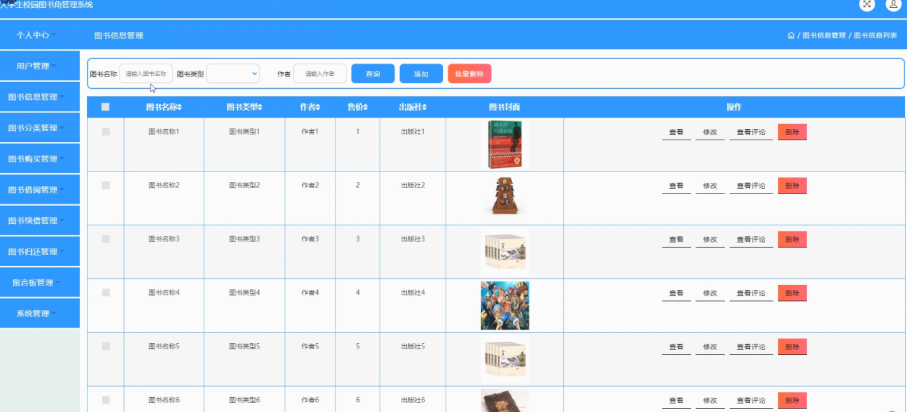Delete the 图书名称3 row
Screen dimensions: 907x412
click(x=792, y=239)
